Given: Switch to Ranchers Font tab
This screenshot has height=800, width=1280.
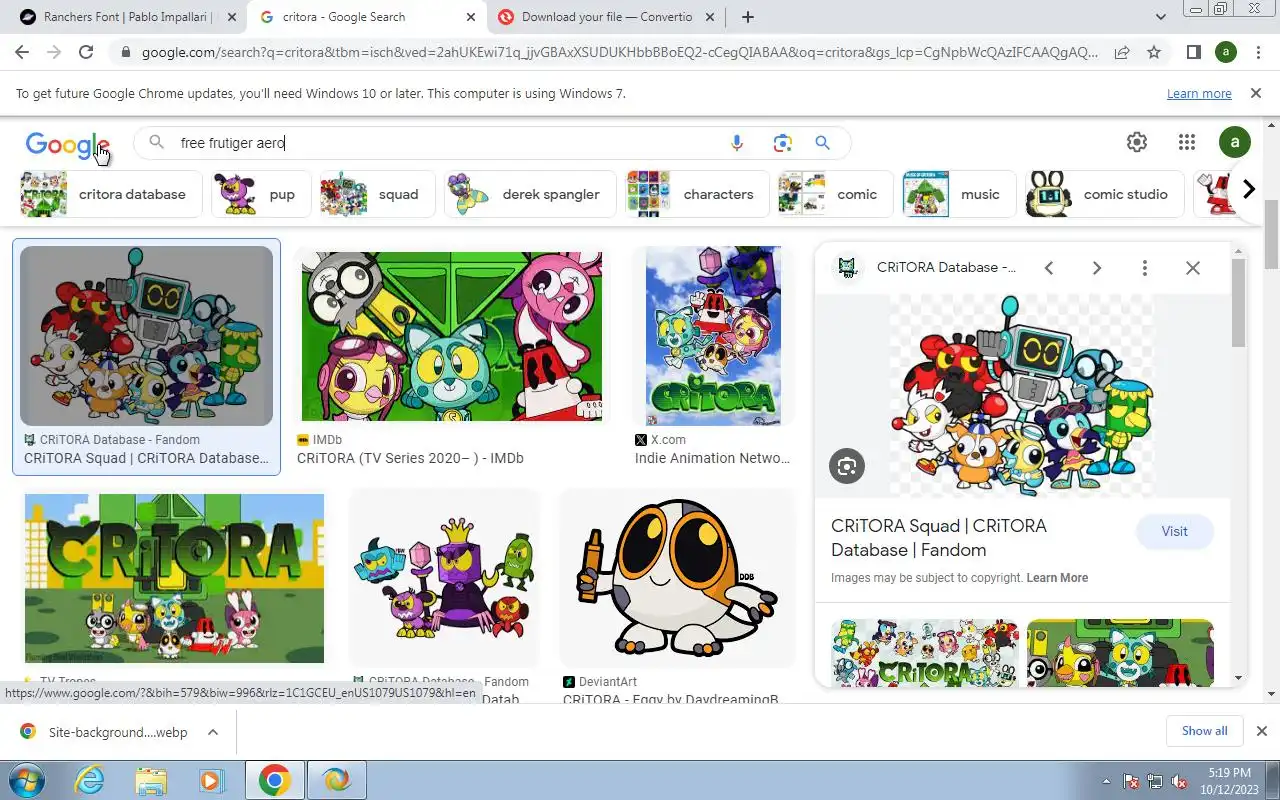Looking at the screenshot, I should click(x=125, y=17).
